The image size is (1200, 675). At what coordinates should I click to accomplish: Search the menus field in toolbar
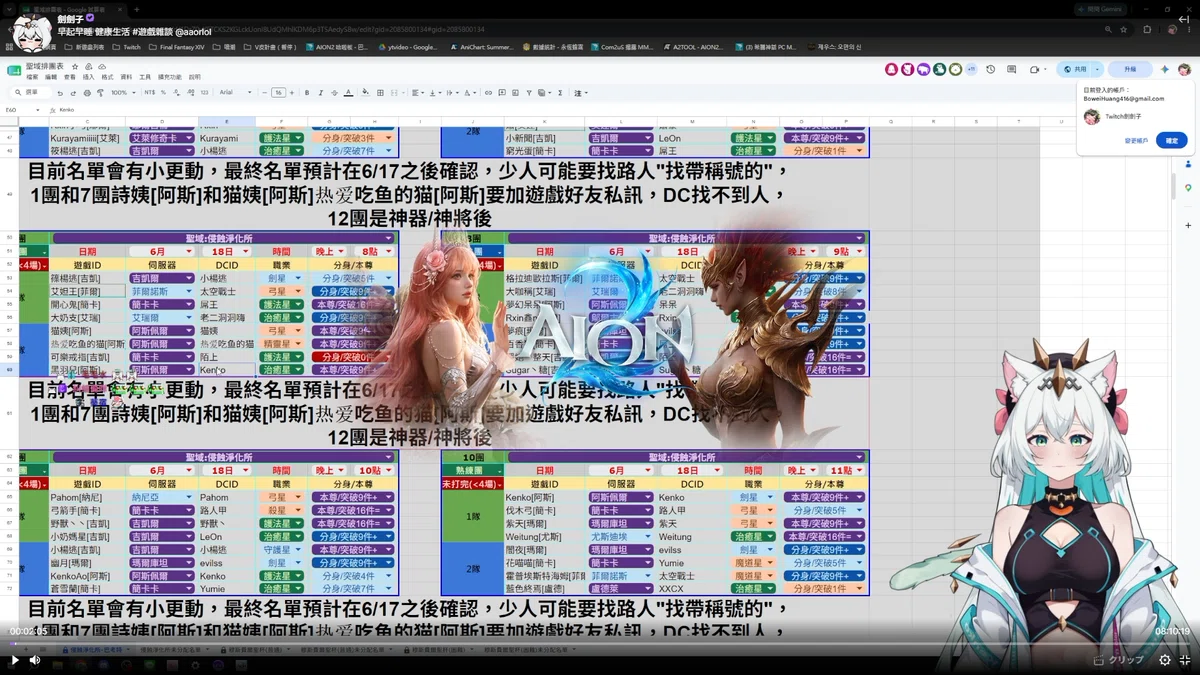(30, 92)
